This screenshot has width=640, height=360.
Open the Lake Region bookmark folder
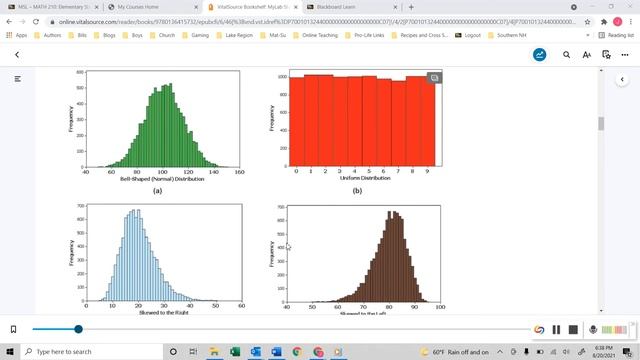tap(235, 36)
